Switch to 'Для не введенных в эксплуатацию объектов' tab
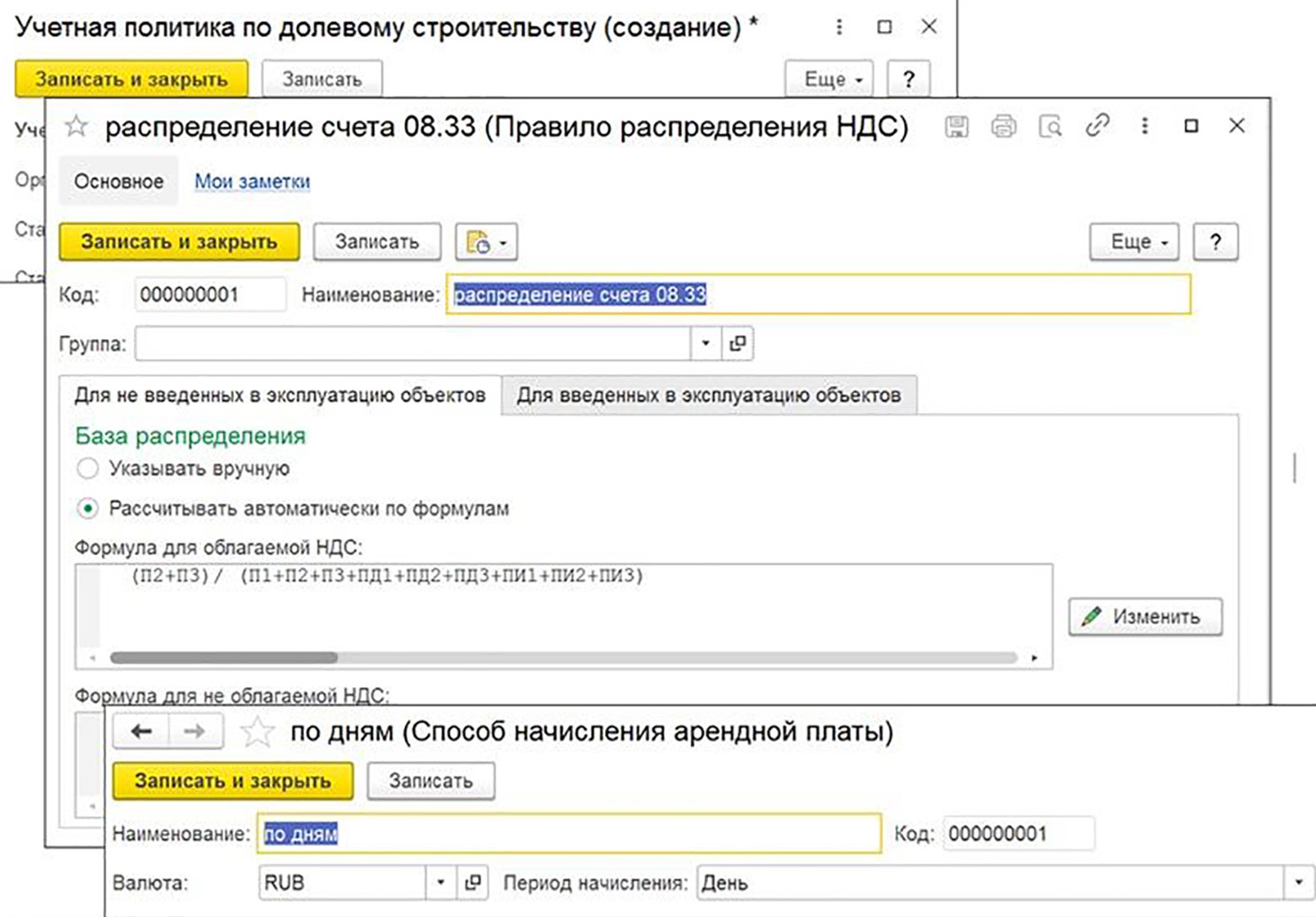The image size is (1316, 917). [x=280, y=395]
